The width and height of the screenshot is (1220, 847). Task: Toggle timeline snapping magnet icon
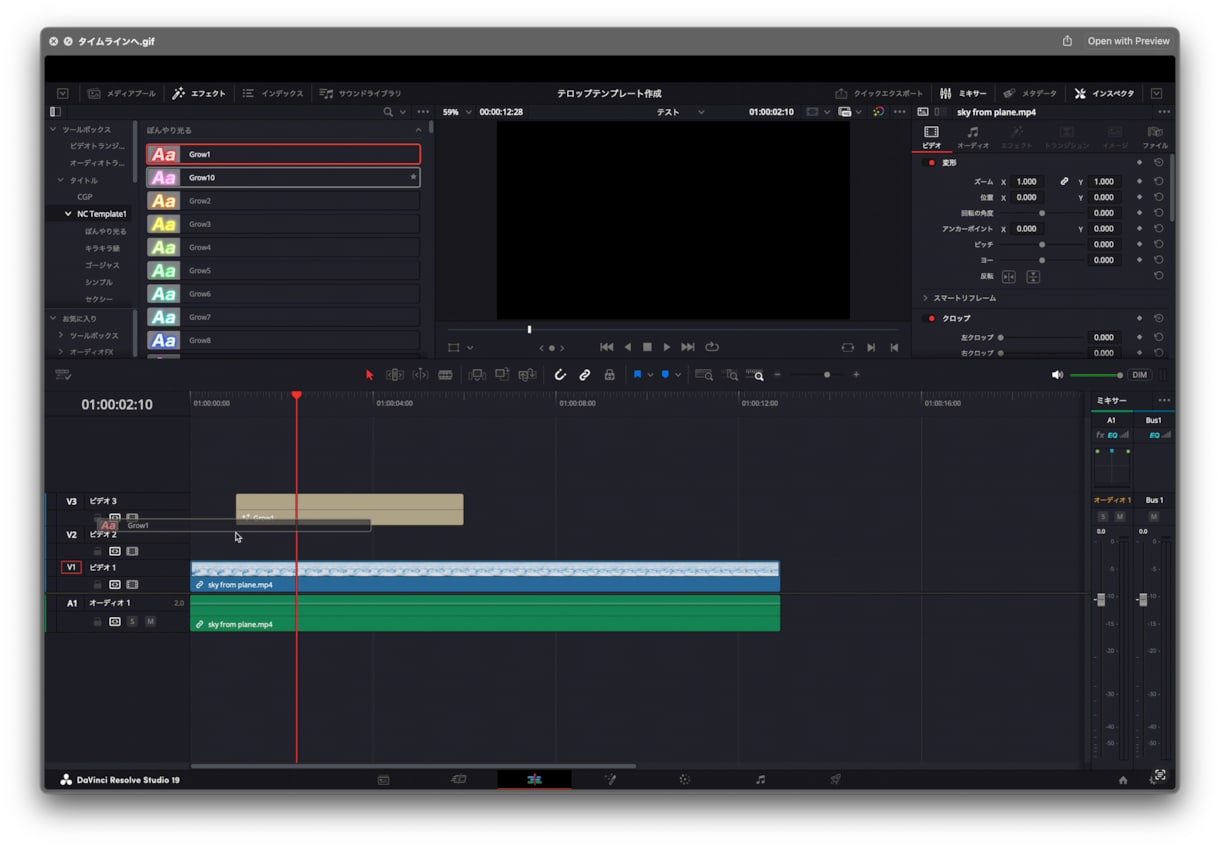click(x=560, y=375)
